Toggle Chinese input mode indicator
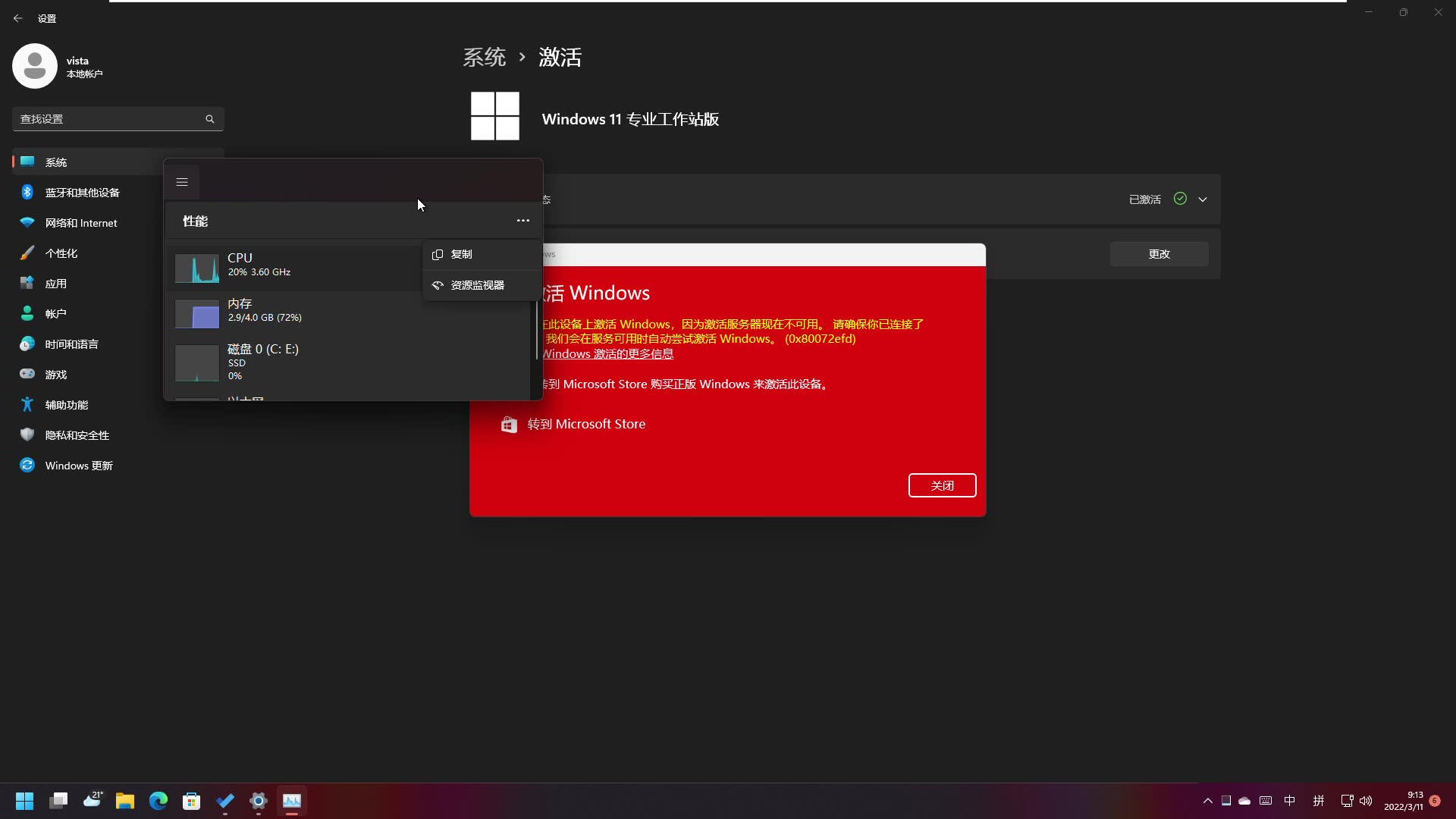The width and height of the screenshot is (1456, 819). 1290,801
